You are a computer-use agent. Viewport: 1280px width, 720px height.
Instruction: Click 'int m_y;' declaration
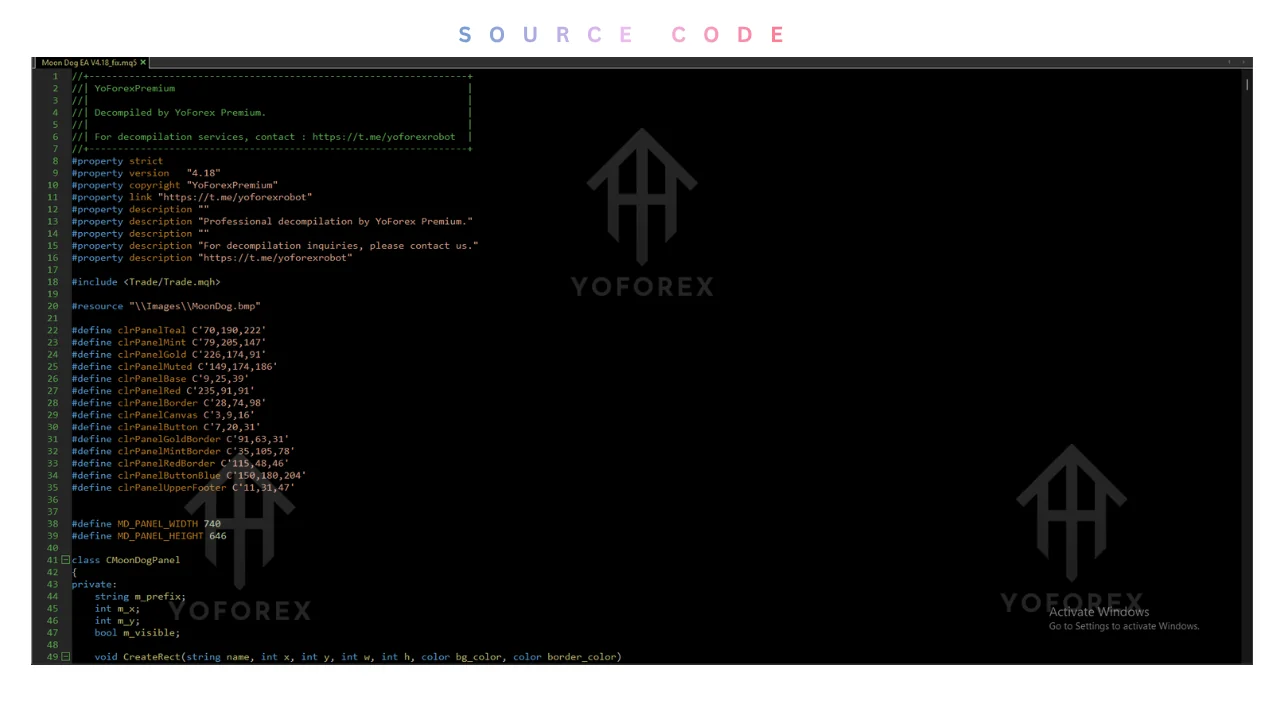[x=118, y=620]
